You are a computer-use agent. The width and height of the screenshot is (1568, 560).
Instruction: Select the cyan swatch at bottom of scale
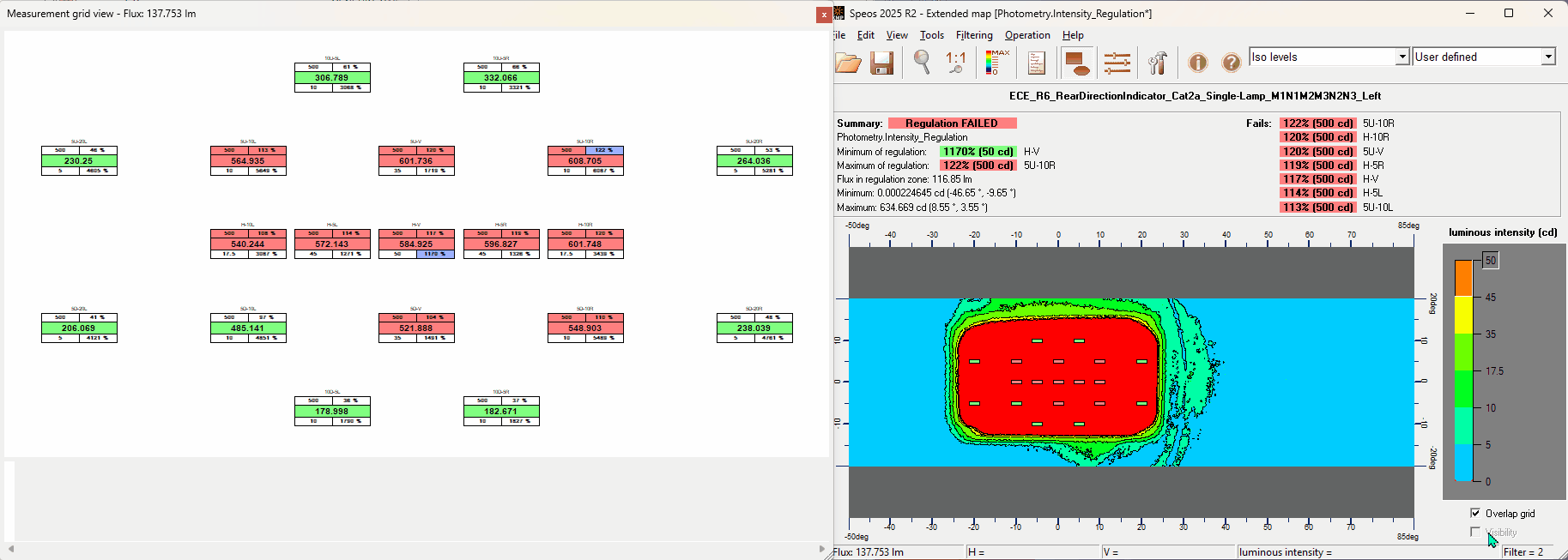point(1463,463)
